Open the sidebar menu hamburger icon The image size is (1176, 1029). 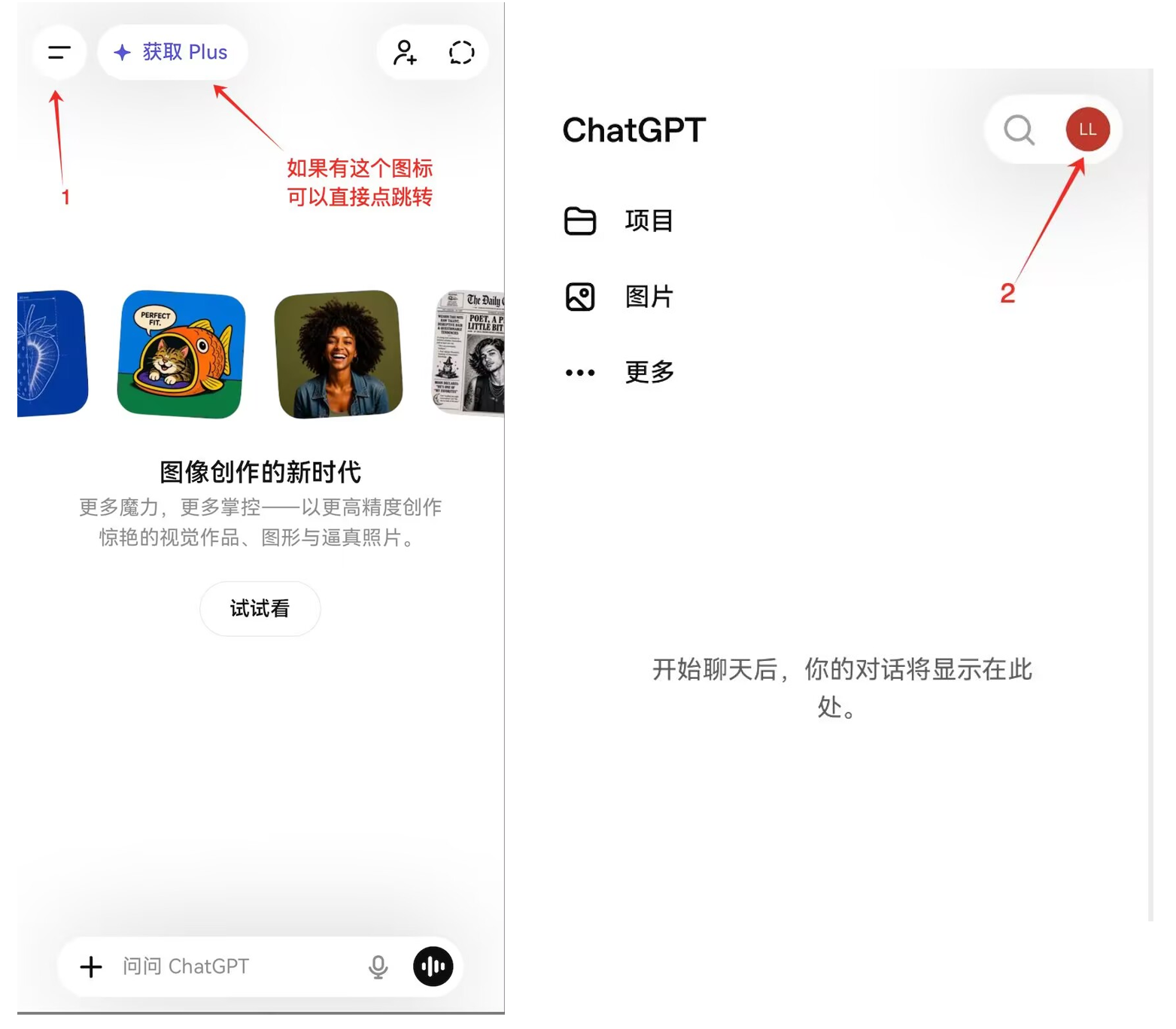[x=59, y=52]
